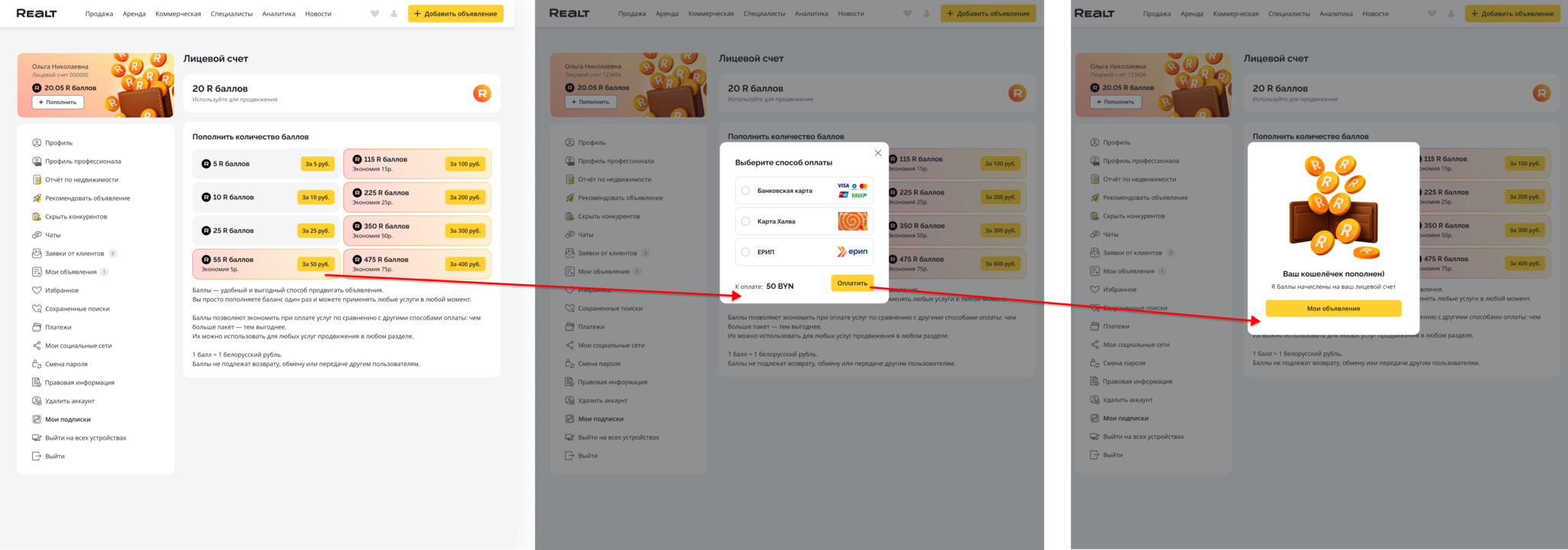This screenshot has width=1568, height=550.
Task: Click the Платежи sidebar icon on the undimmed page
Action: click(36, 327)
